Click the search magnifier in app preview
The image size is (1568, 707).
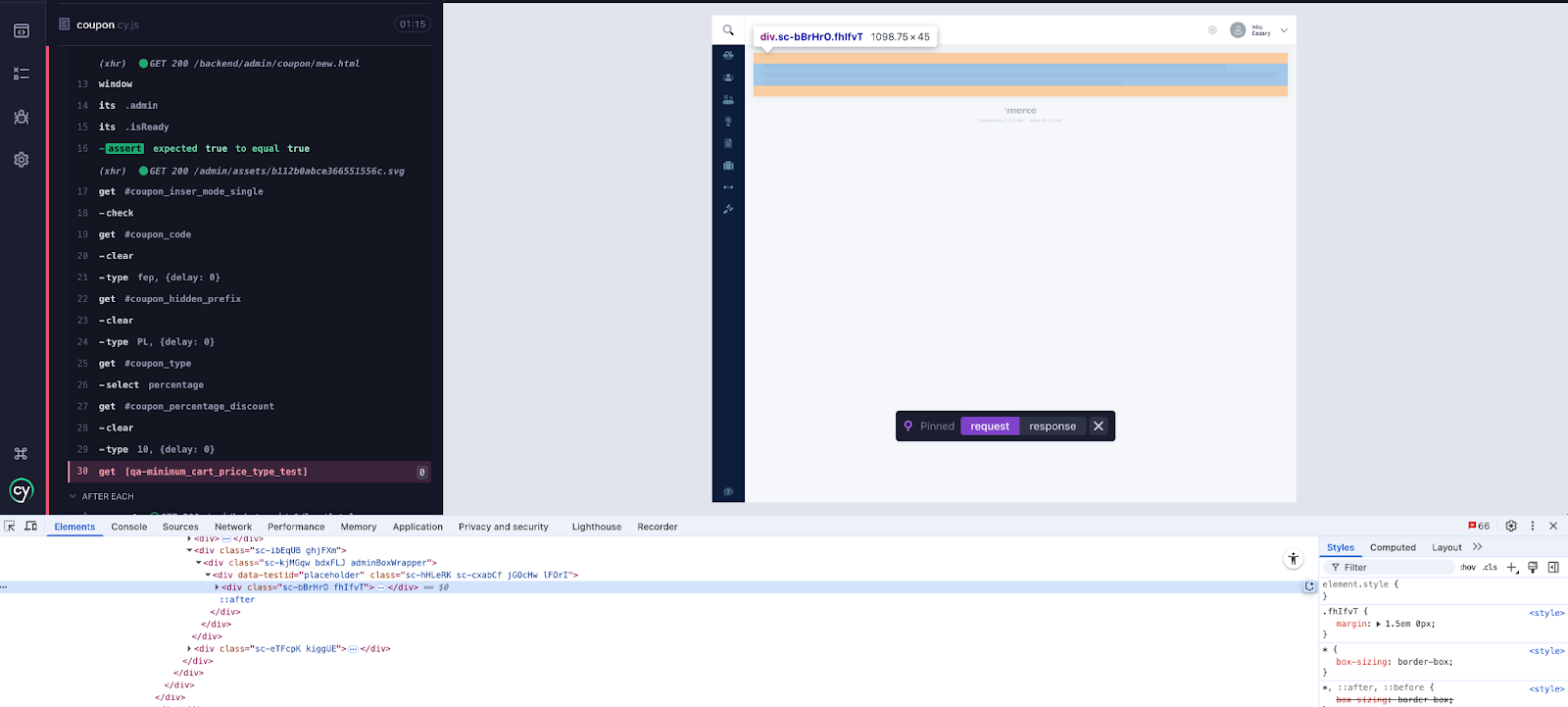coord(728,30)
